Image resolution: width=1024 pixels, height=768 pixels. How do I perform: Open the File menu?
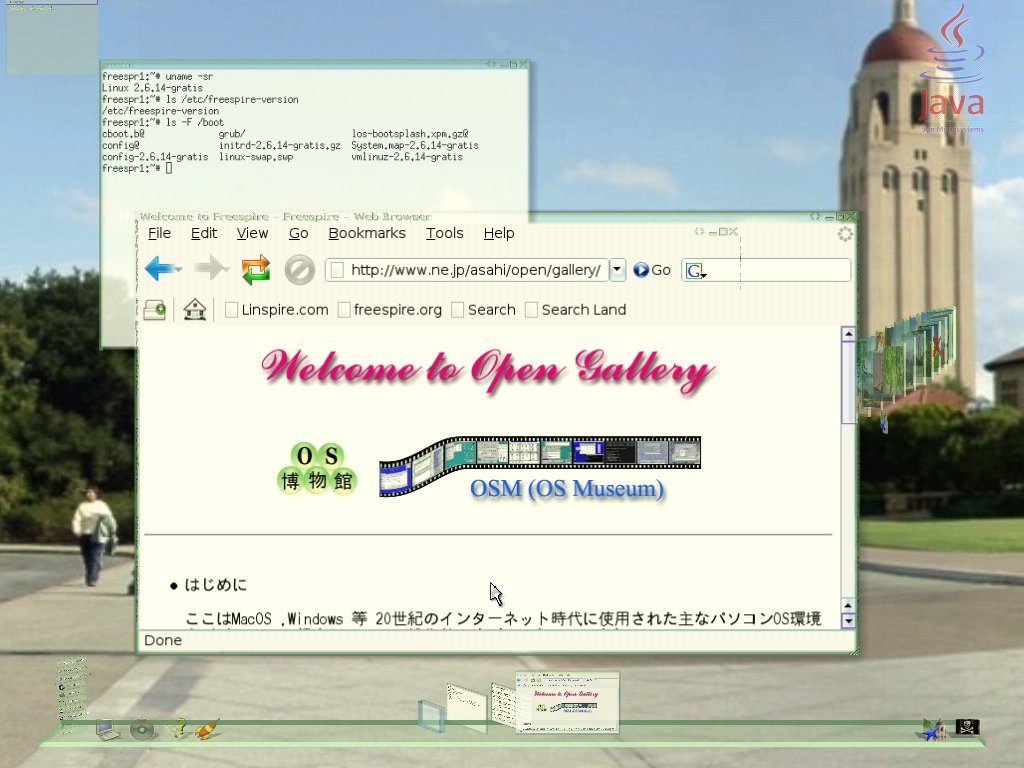click(x=159, y=233)
